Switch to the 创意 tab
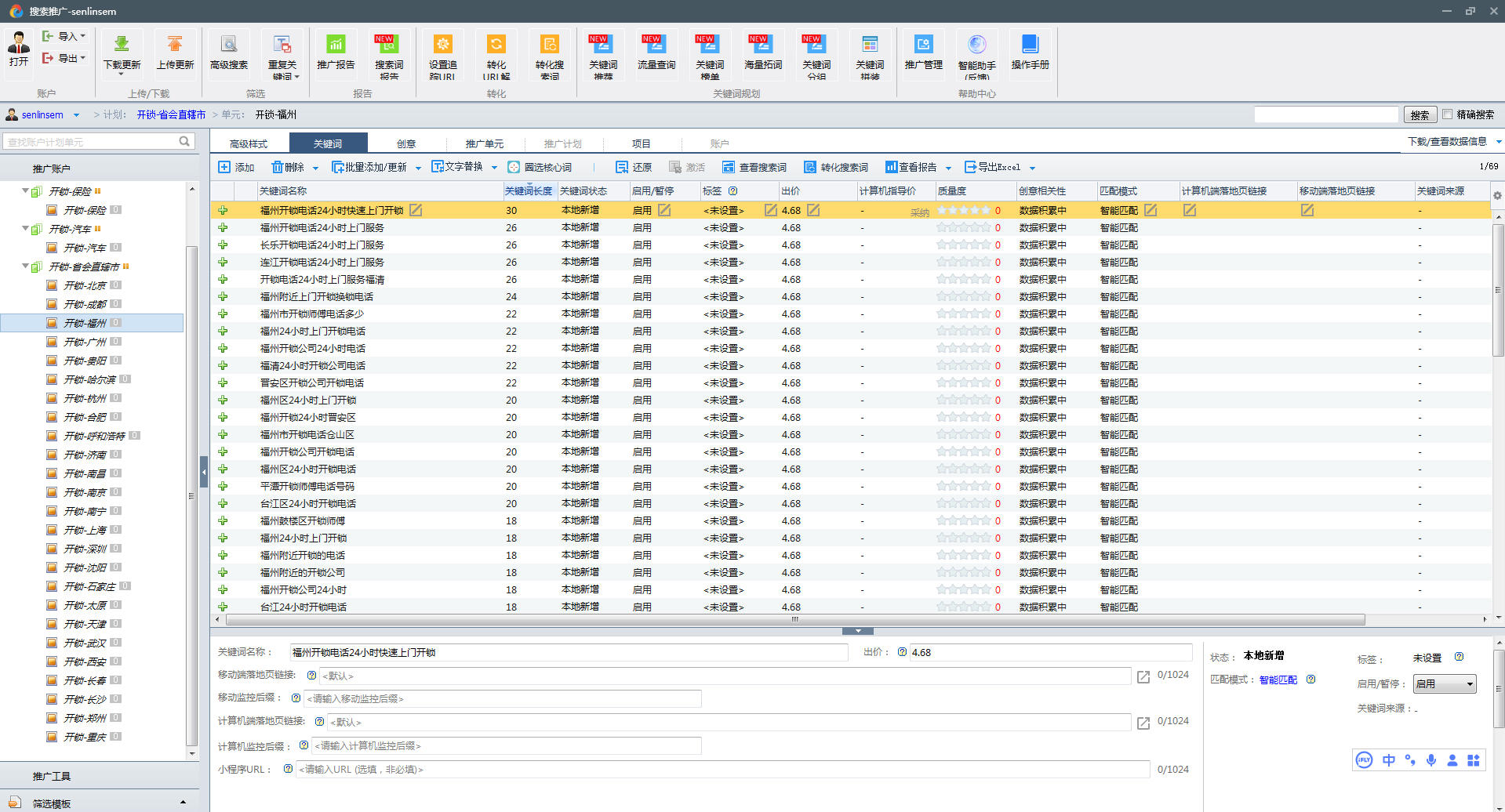The width and height of the screenshot is (1505, 812). pos(405,143)
